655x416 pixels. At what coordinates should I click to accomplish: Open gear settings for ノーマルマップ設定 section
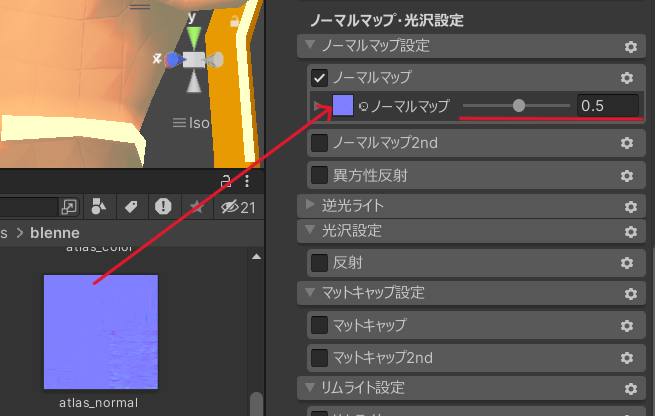click(630, 47)
